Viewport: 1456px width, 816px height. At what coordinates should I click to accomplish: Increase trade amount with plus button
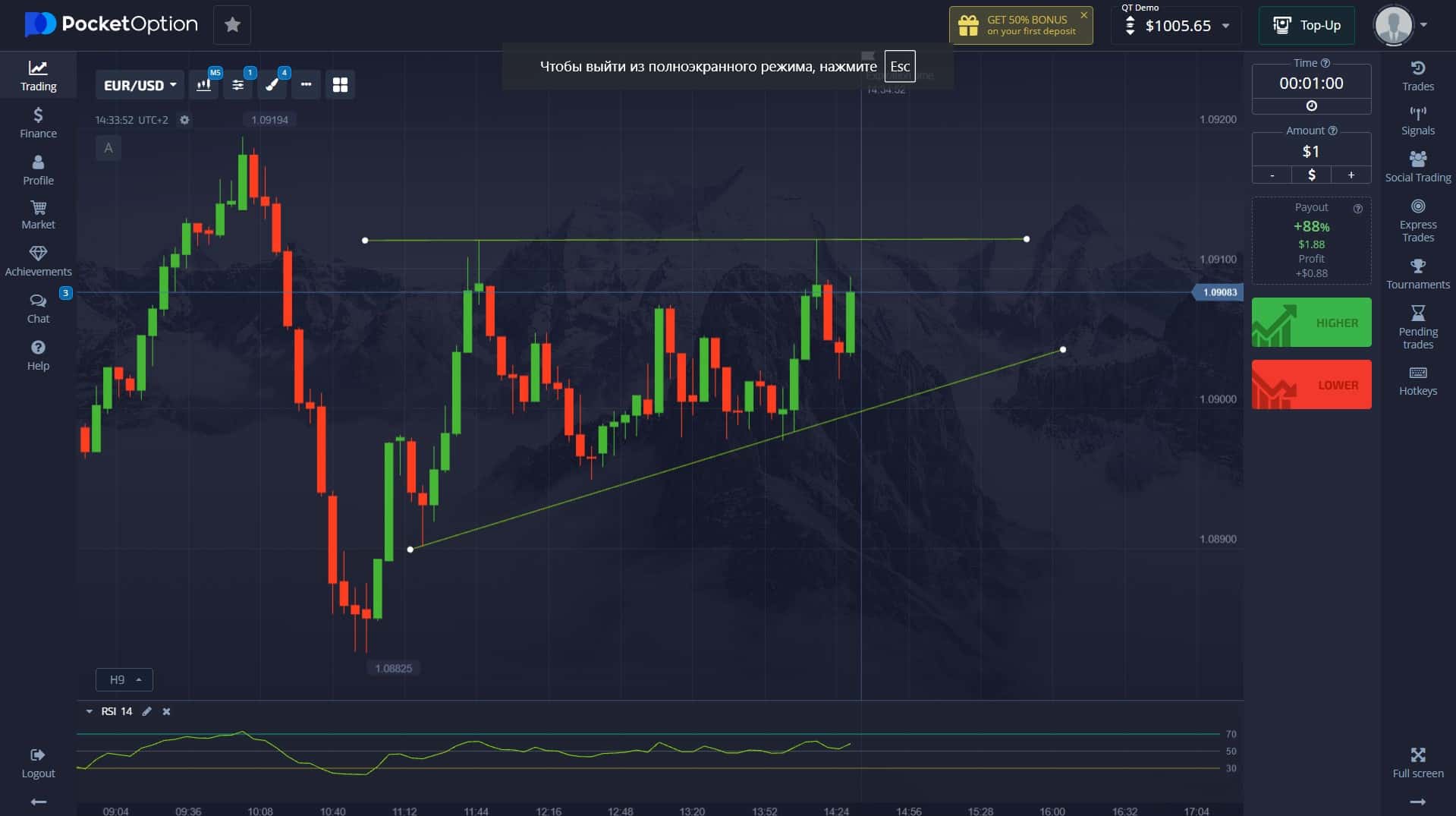tap(1351, 175)
